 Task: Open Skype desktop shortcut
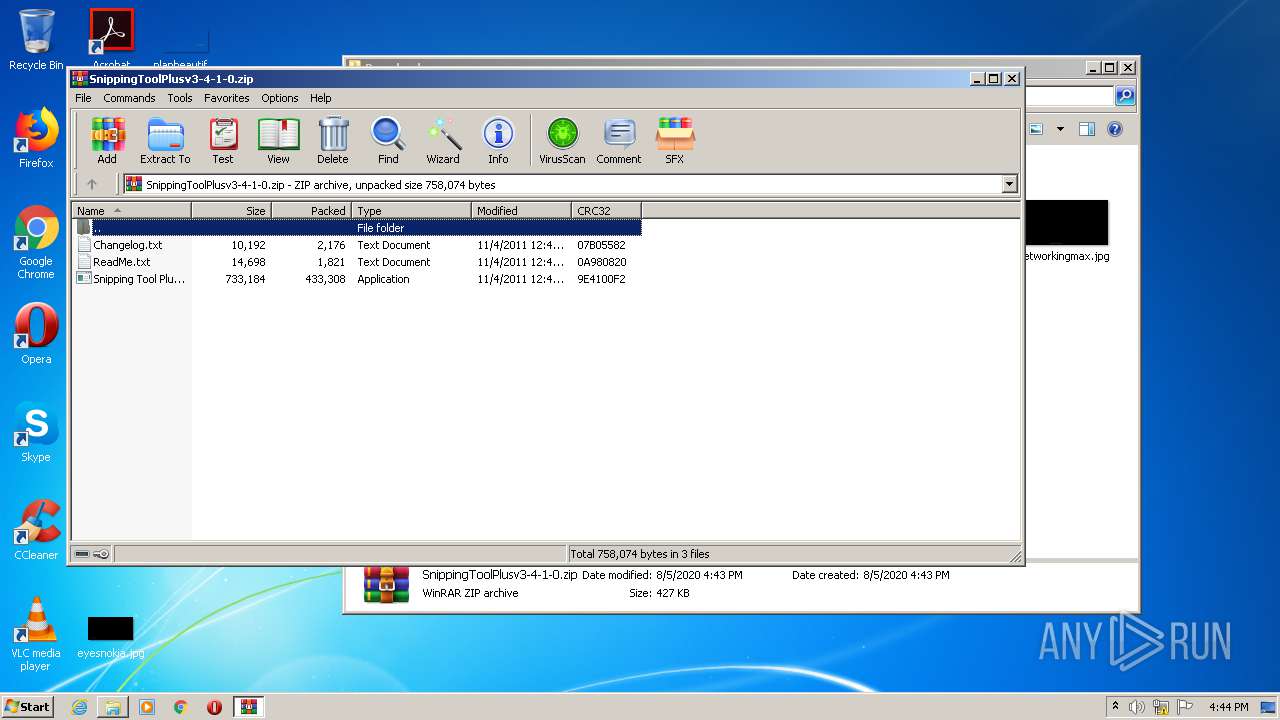tap(36, 432)
